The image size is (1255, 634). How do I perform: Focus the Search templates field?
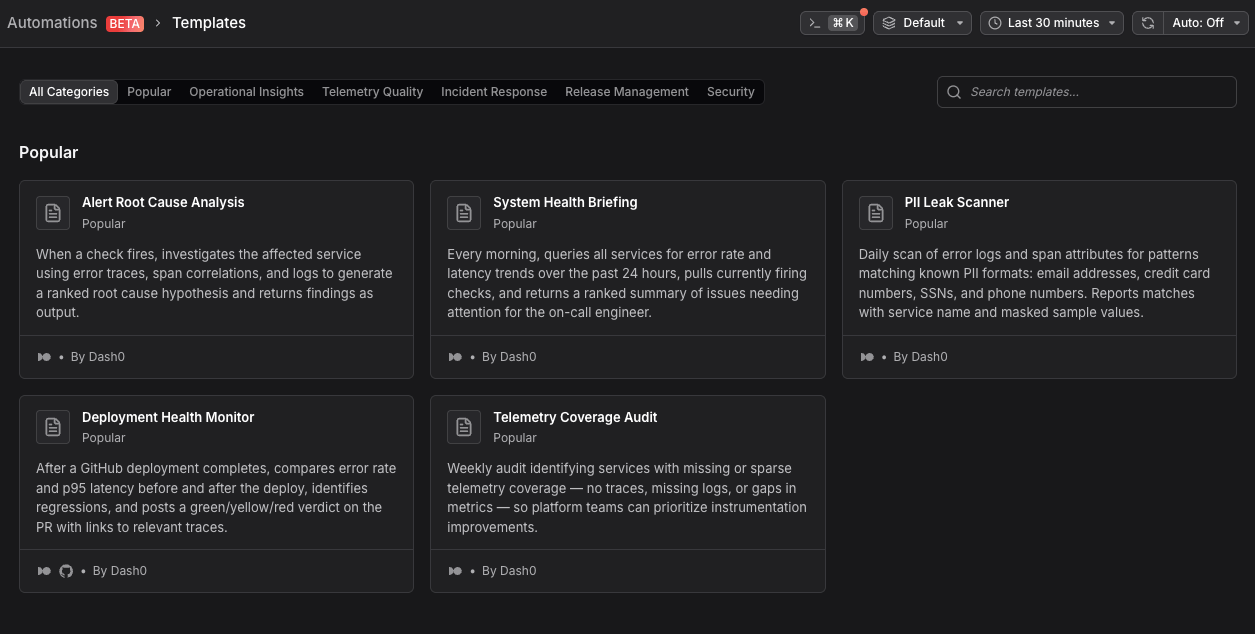[x=1087, y=92]
